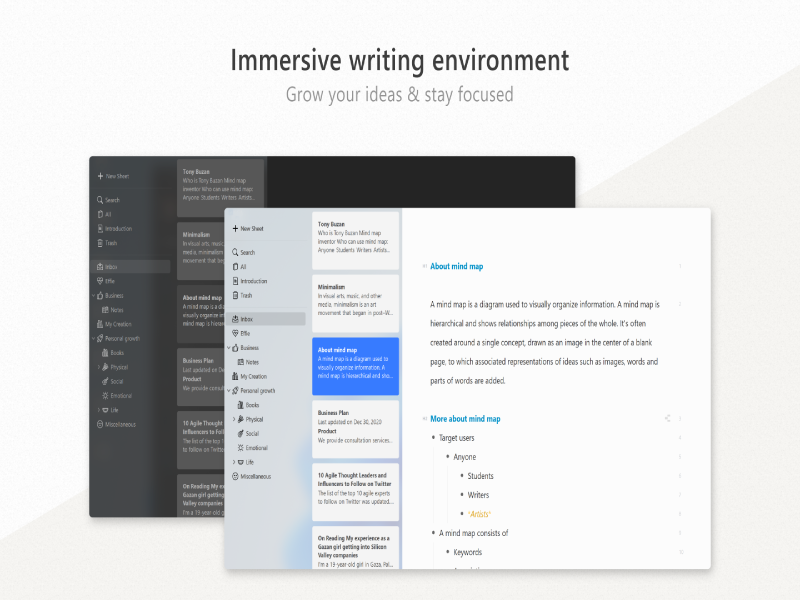
Task: Open Trash in the dark window sidebar
Action: tap(107, 243)
